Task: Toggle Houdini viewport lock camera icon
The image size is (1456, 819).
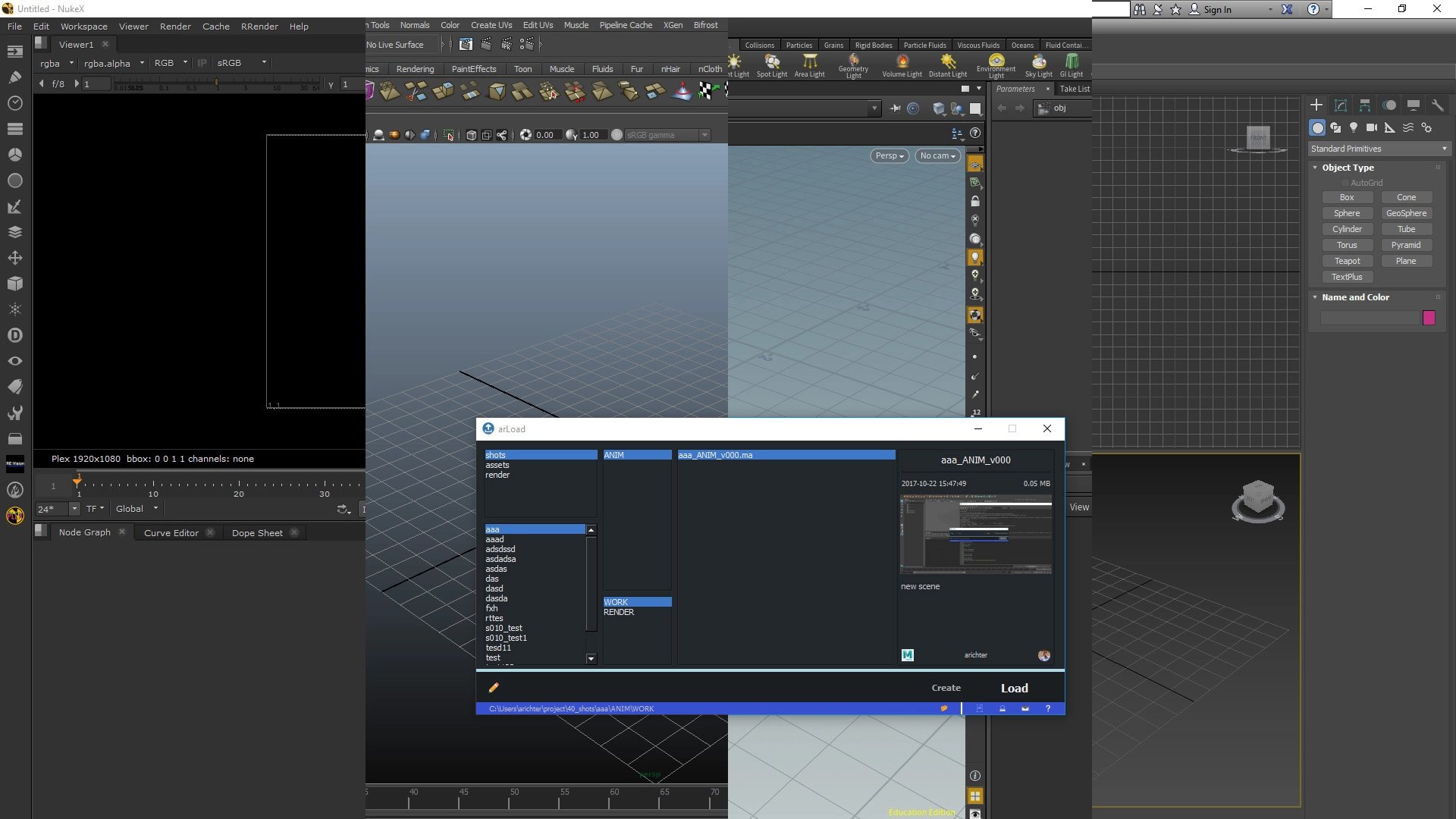Action: tap(975, 201)
